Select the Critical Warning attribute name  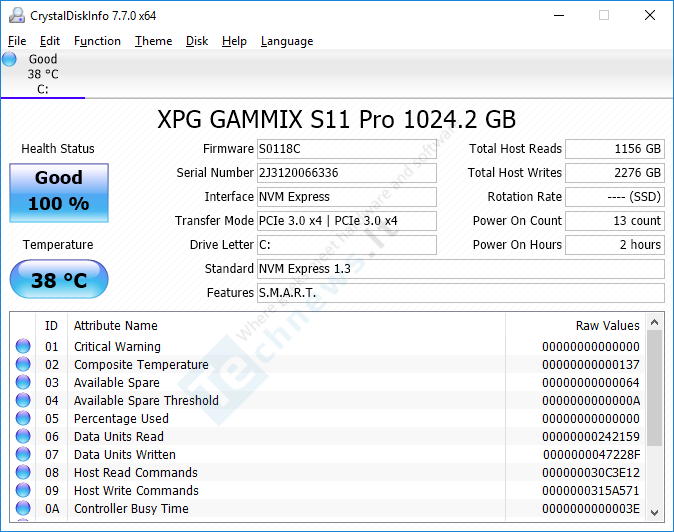tap(117, 346)
